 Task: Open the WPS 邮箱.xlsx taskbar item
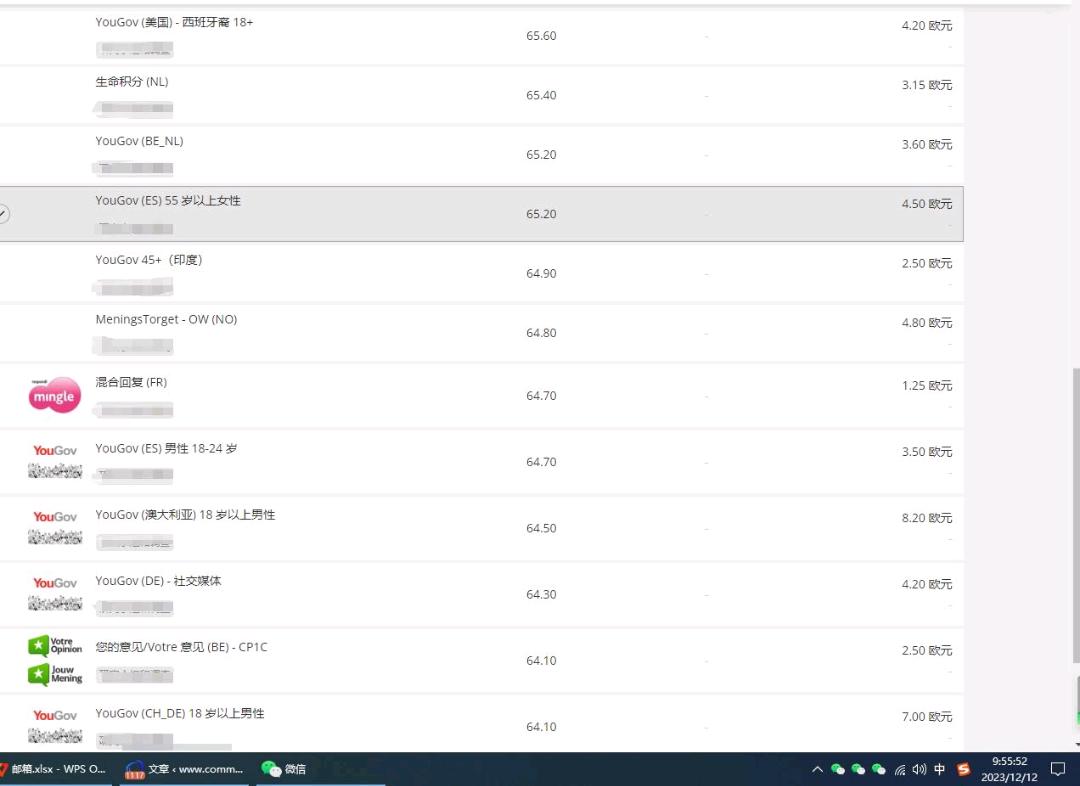(x=55, y=769)
